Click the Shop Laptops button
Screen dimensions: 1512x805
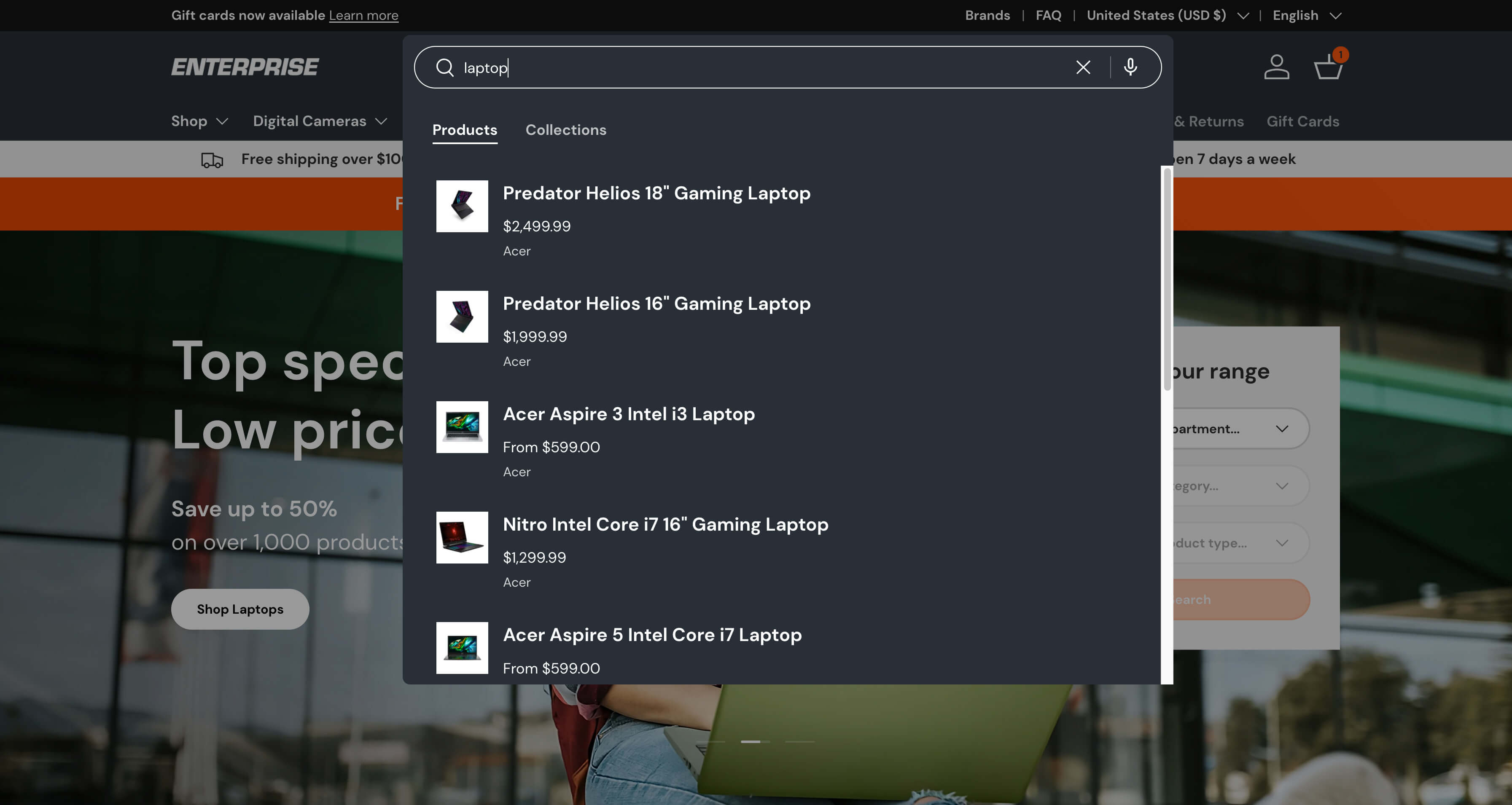coord(240,609)
